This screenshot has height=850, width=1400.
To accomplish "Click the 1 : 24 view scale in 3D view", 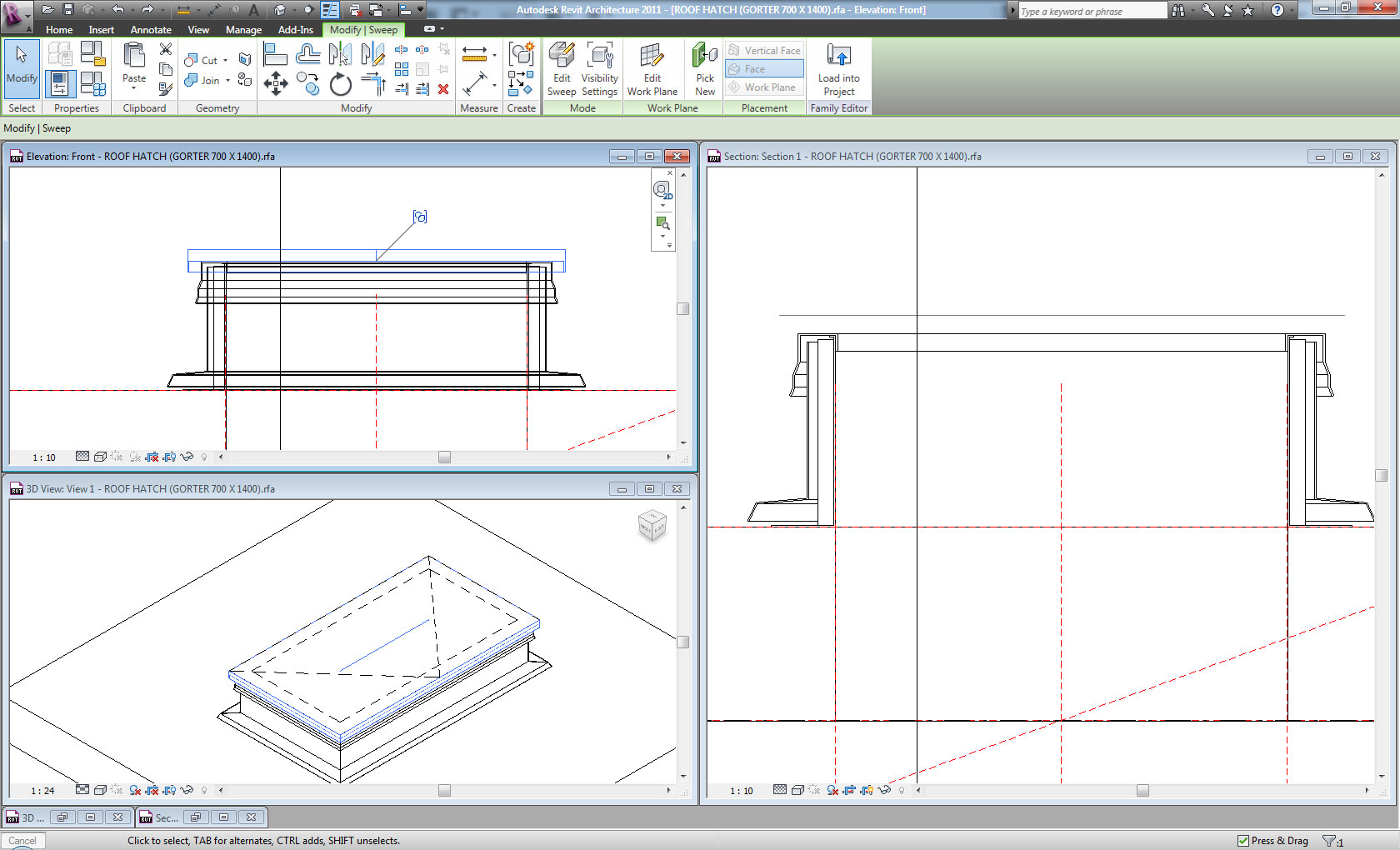I will (42, 791).
